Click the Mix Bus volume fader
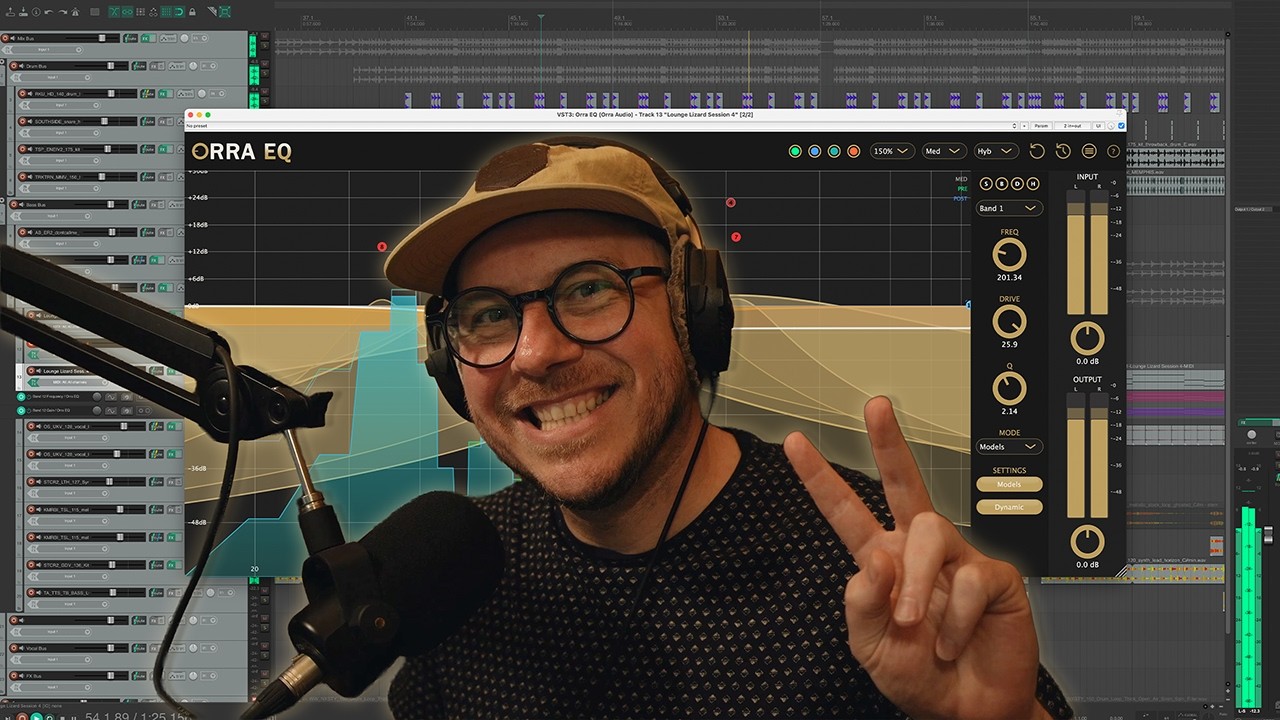1280x720 pixels. pos(102,38)
